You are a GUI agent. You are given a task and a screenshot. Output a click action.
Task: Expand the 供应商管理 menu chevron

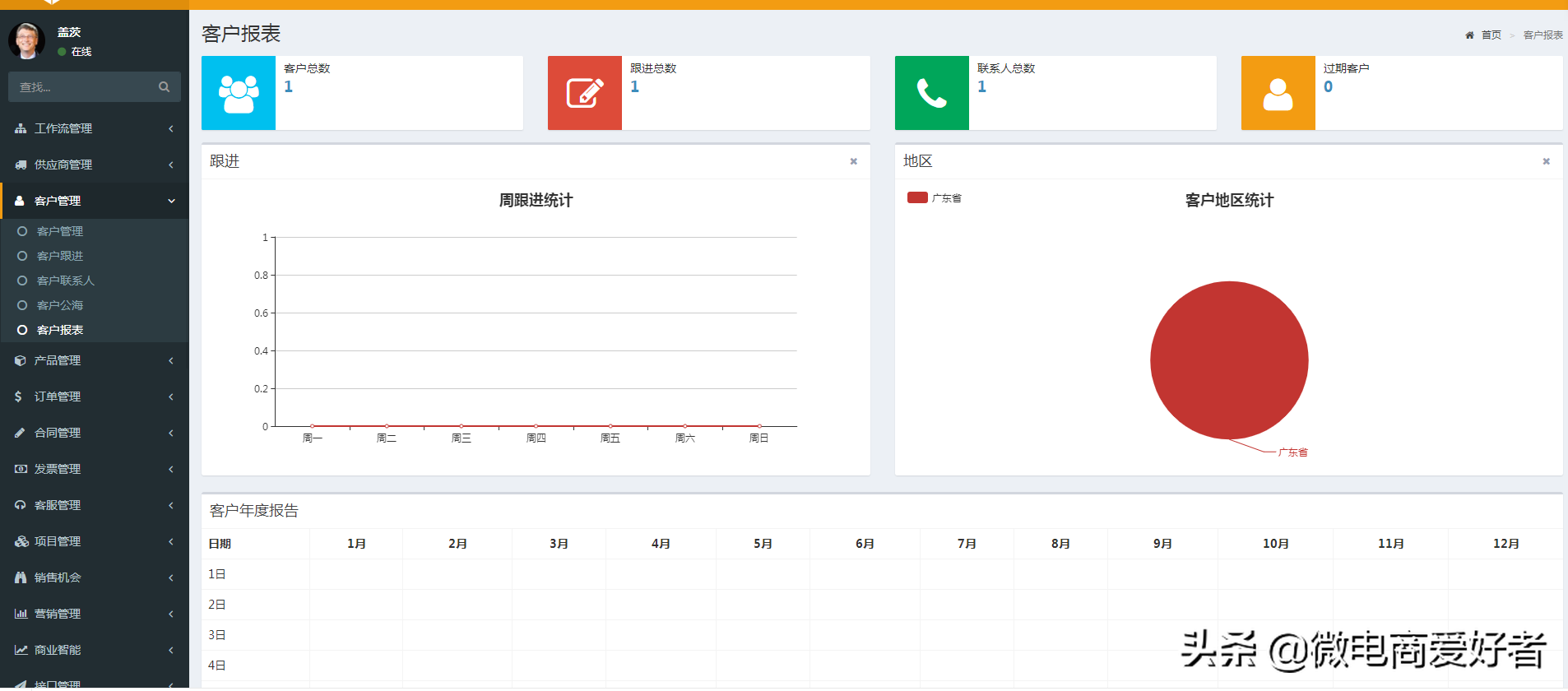coord(171,165)
